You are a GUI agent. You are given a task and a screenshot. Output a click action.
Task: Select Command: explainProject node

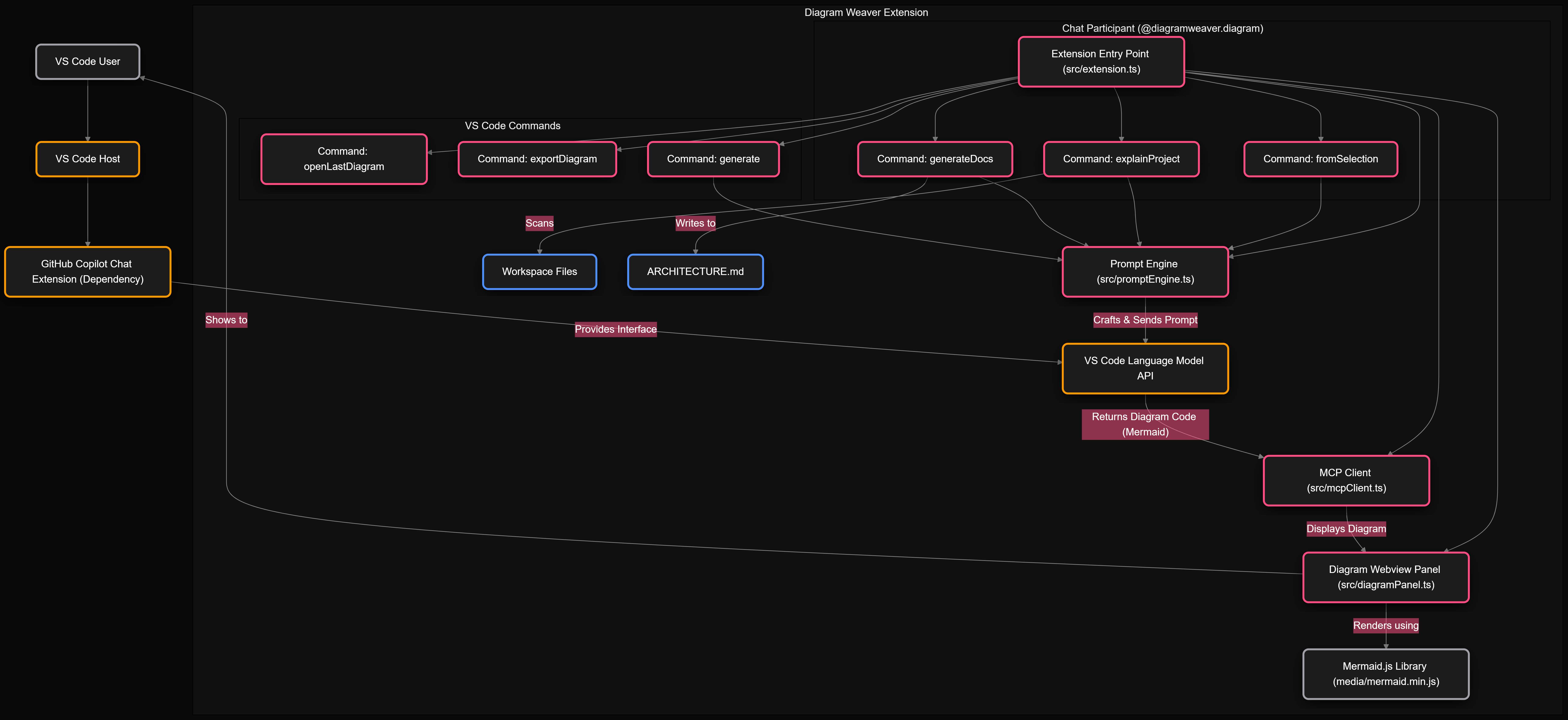click(1121, 159)
